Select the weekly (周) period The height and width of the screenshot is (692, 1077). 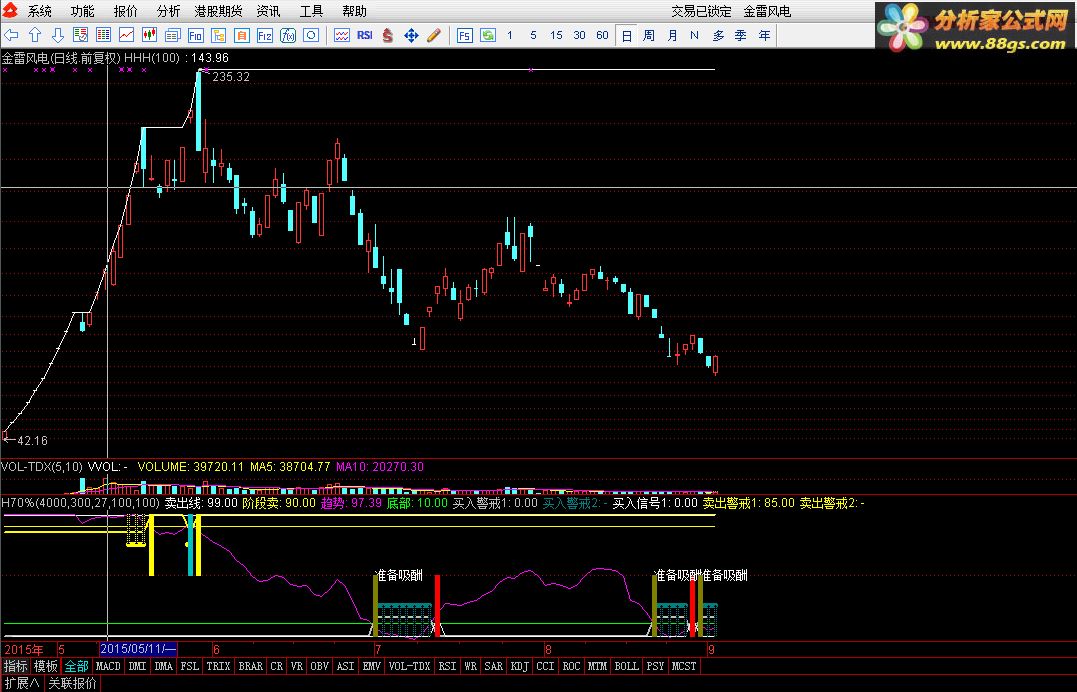point(649,35)
